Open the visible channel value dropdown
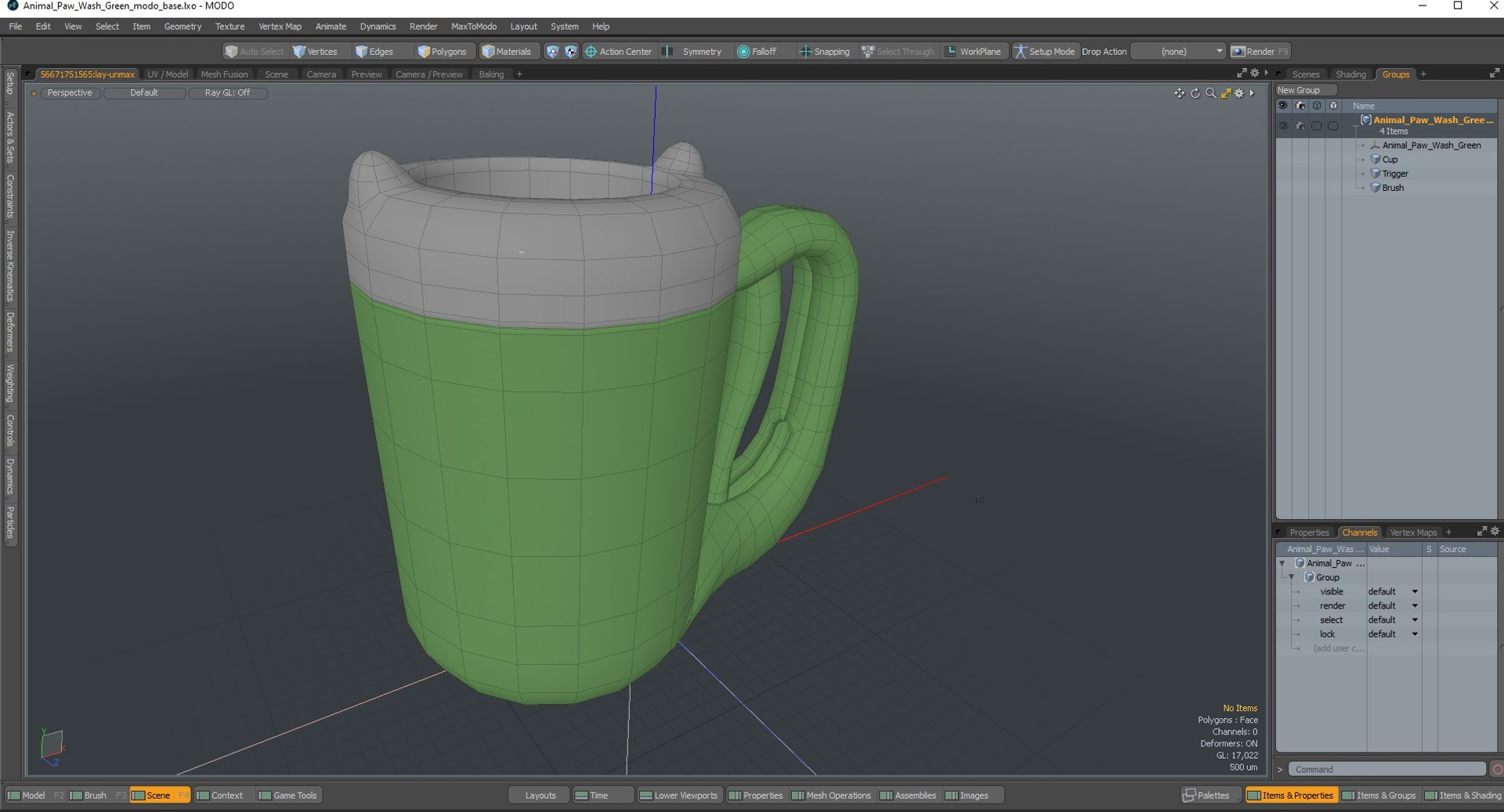The image size is (1504, 812). (x=1415, y=592)
